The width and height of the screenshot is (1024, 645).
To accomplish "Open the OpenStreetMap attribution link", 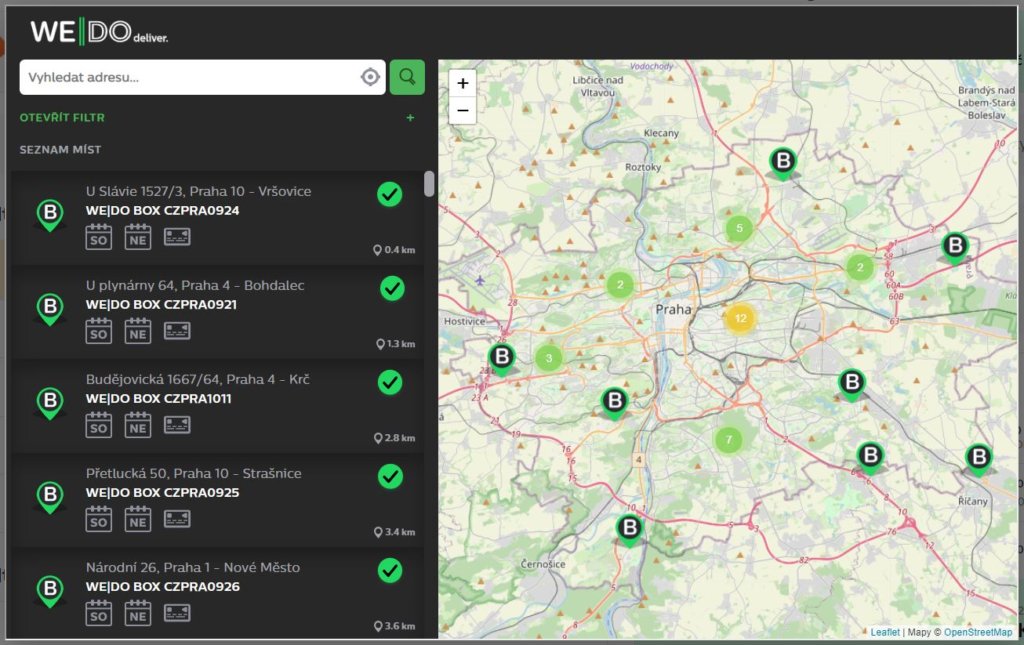I will pos(978,632).
